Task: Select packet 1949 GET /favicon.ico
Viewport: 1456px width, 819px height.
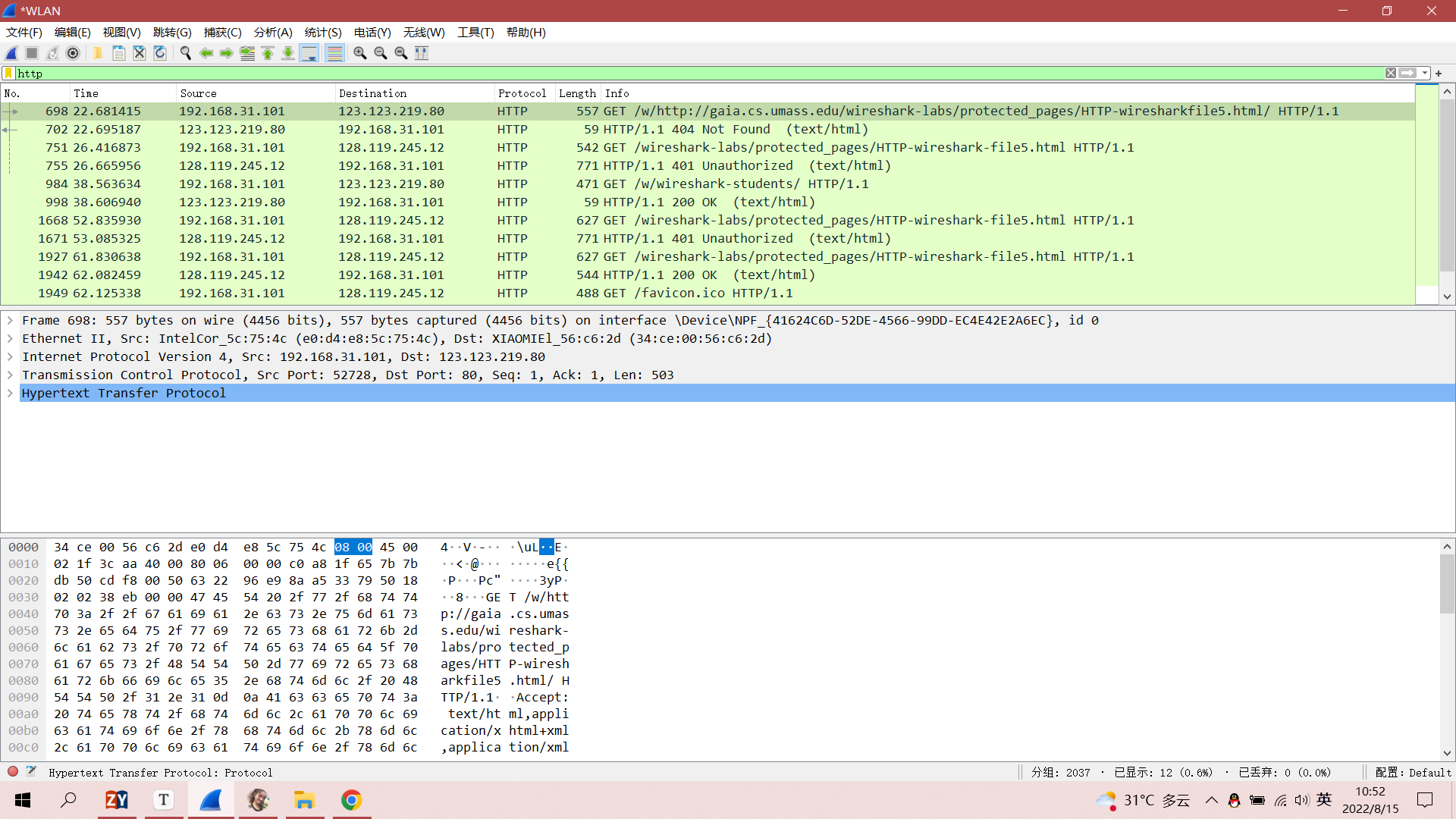Action: click(708, 293)
